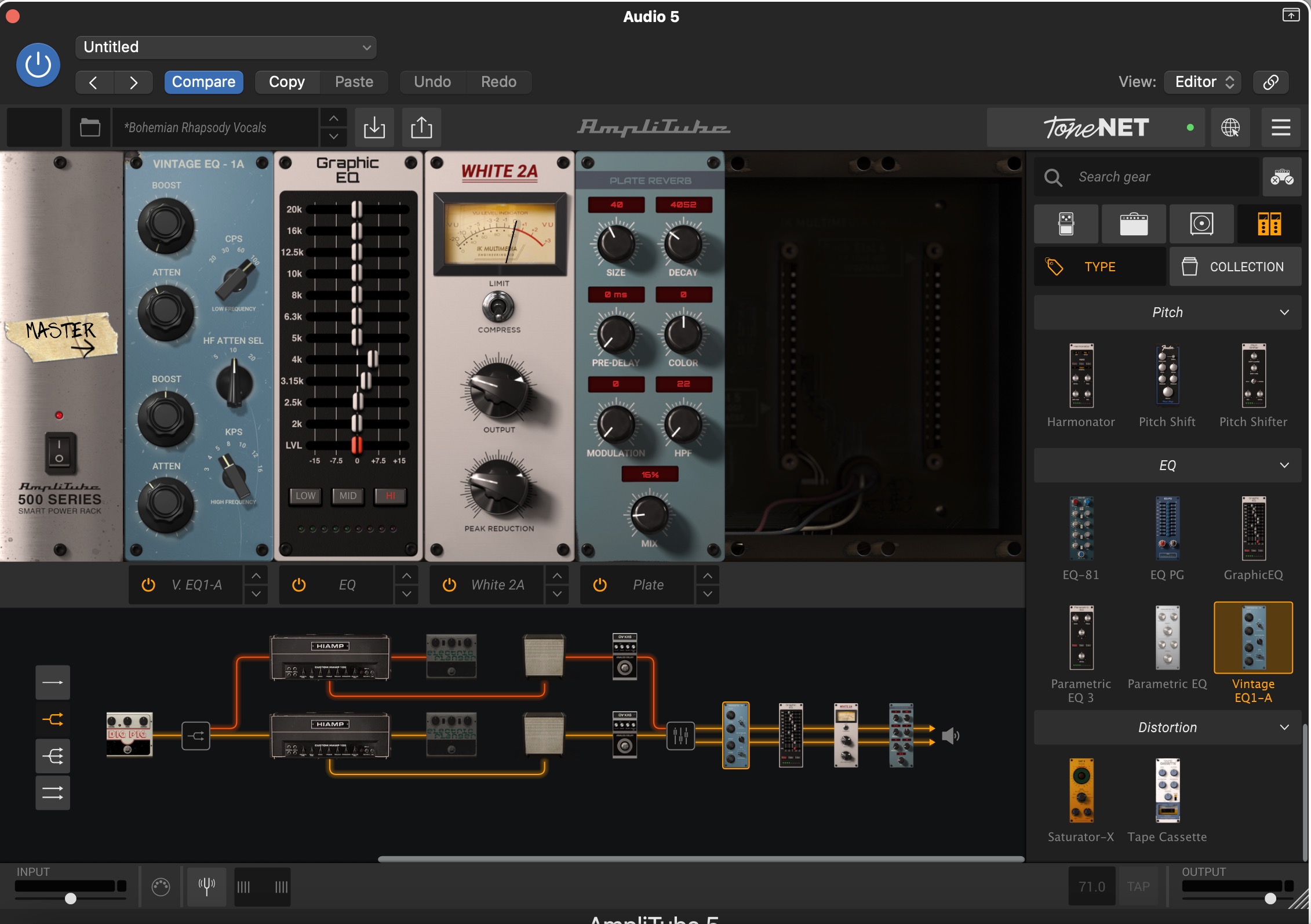
Task: Step preset up next to preset name
Action: pos(334,118)
